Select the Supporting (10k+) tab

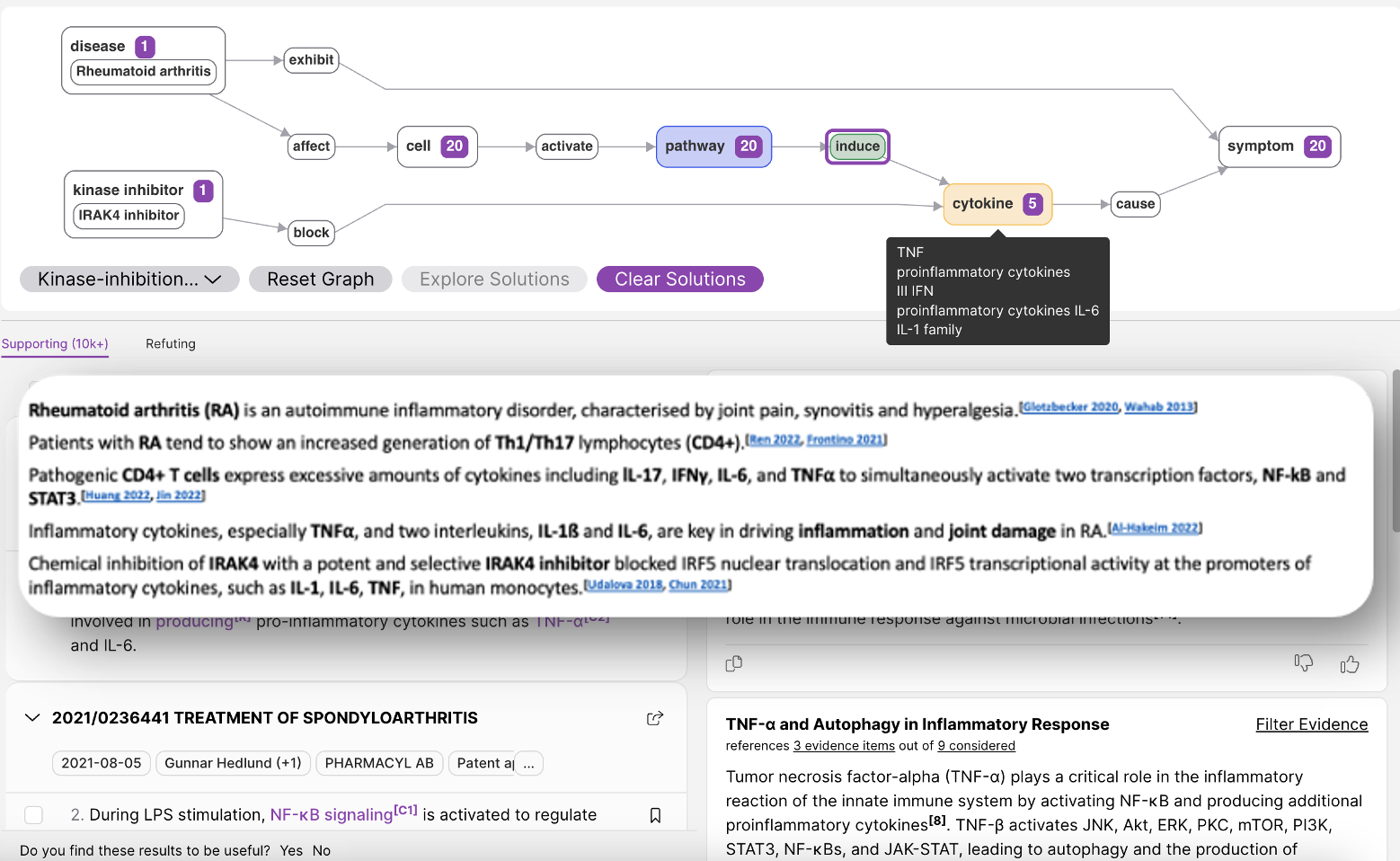point(55,343)
